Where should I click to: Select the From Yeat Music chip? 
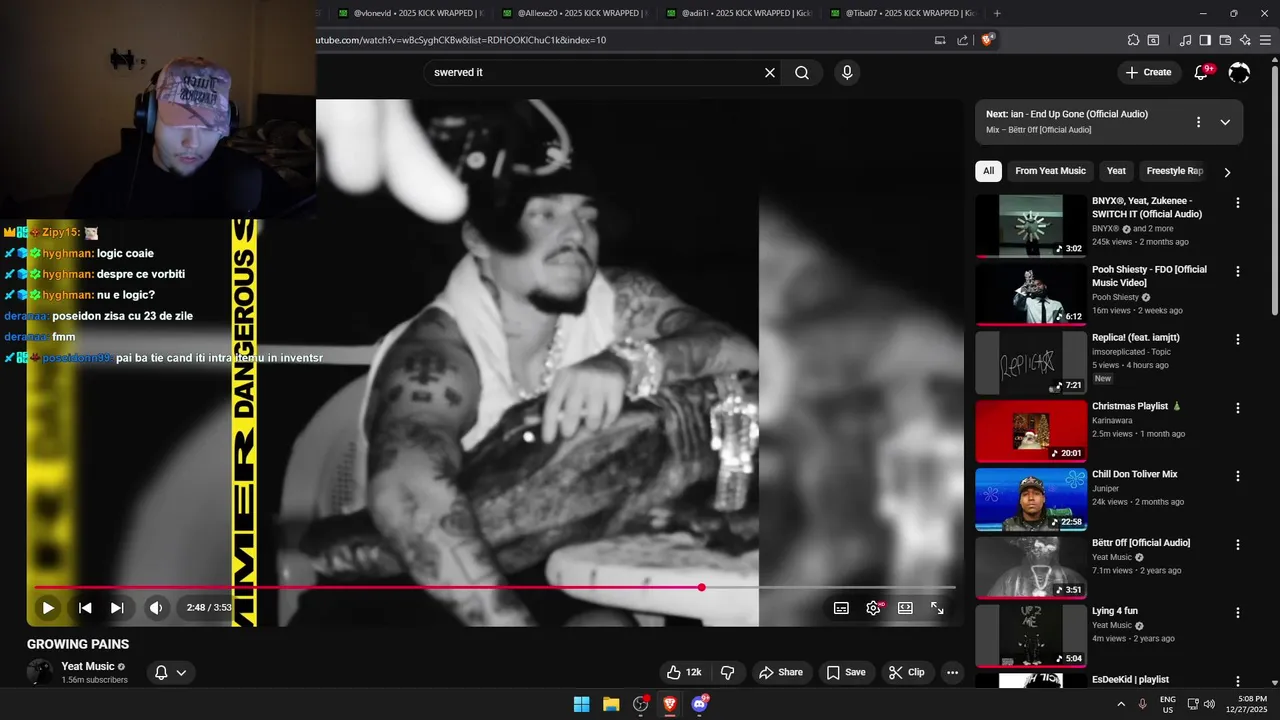(1050, 171)
